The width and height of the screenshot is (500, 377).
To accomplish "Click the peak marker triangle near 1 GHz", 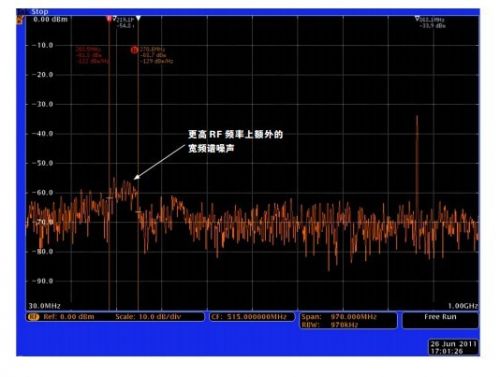I will tap(417, 18).
